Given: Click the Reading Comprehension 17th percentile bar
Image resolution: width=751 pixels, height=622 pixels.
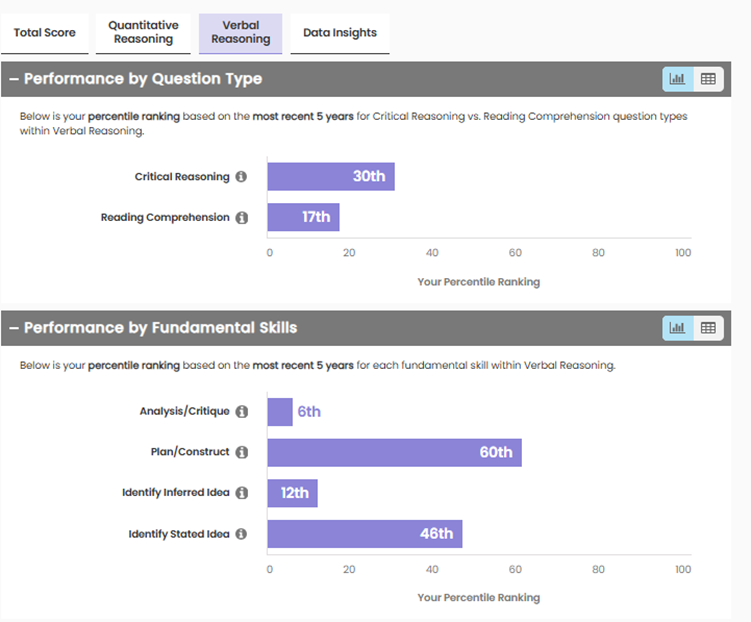Looking at the screenshot, I should 303,218.
